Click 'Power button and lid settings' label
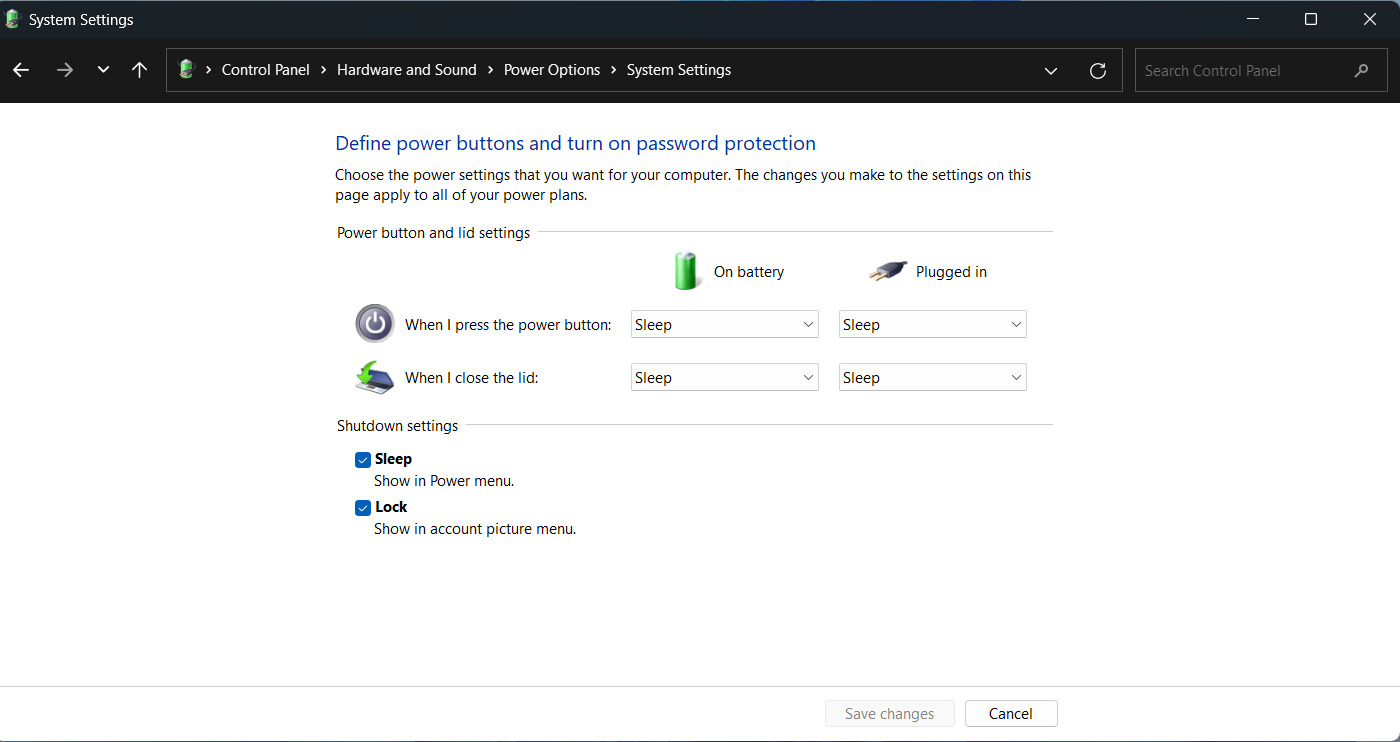This screenshot has width=1400, height=742. pos(434,233)
